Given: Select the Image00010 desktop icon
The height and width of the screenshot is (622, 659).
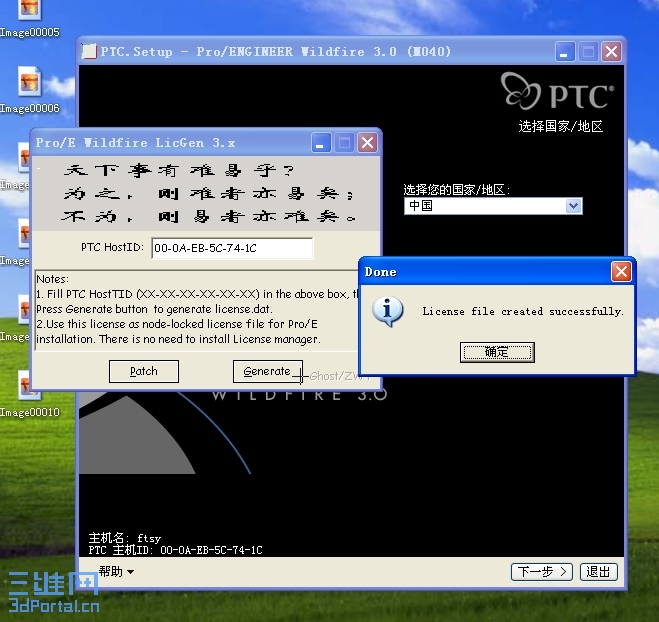Looking at the screenshot, I should [29, 395].
